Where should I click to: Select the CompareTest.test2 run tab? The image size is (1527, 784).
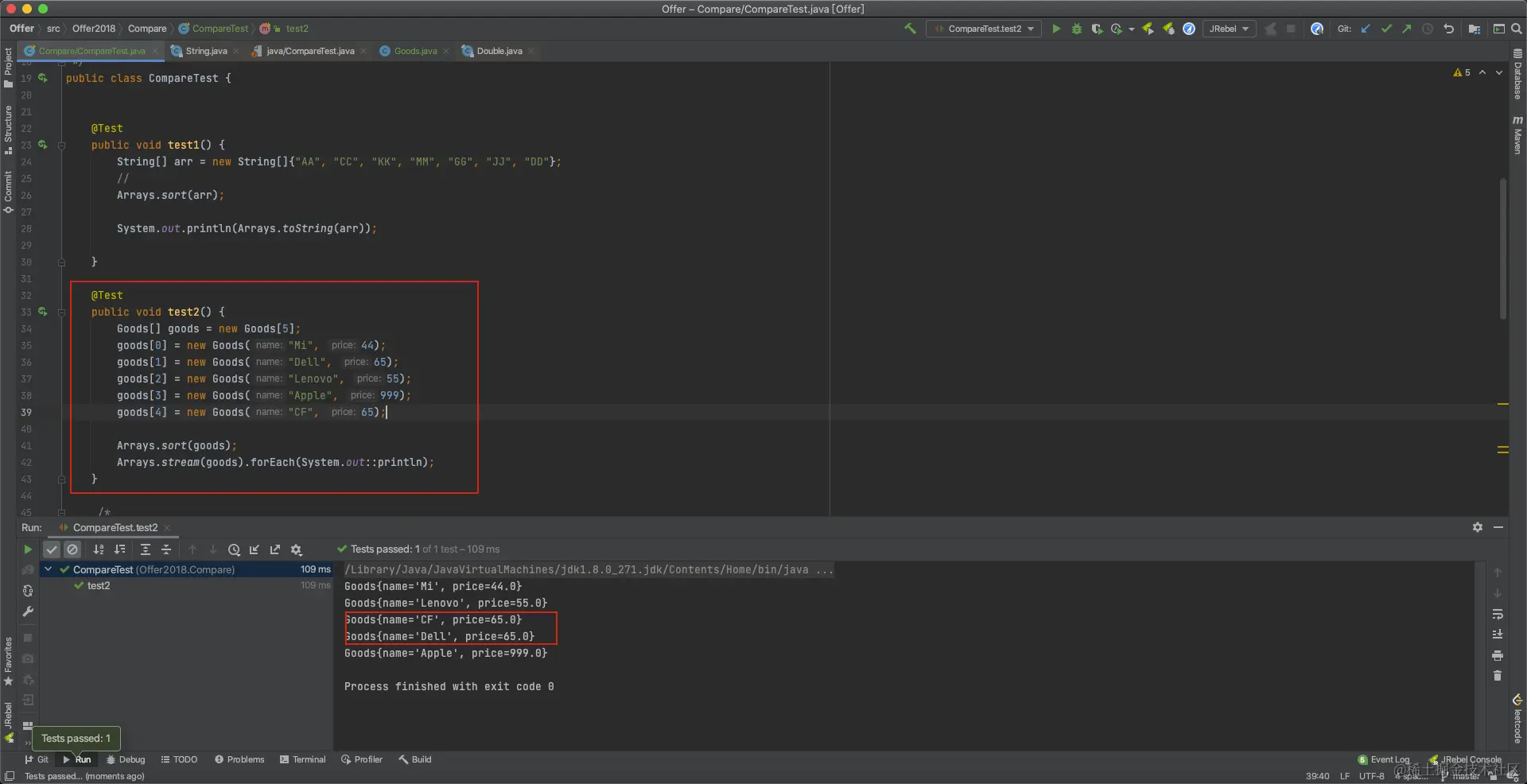[x=115, y=528]
